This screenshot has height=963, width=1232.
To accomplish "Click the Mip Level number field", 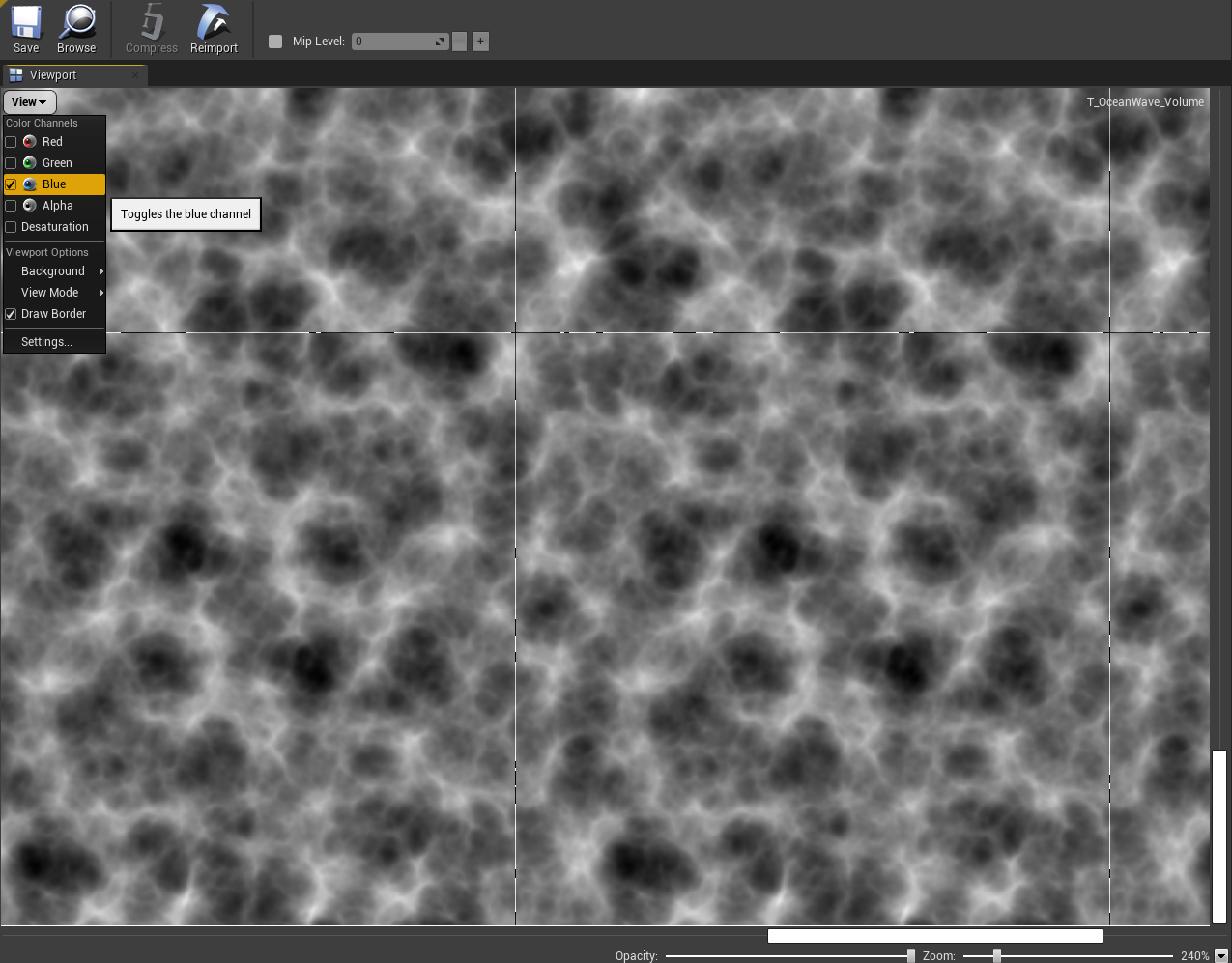I will coord(394,42).
